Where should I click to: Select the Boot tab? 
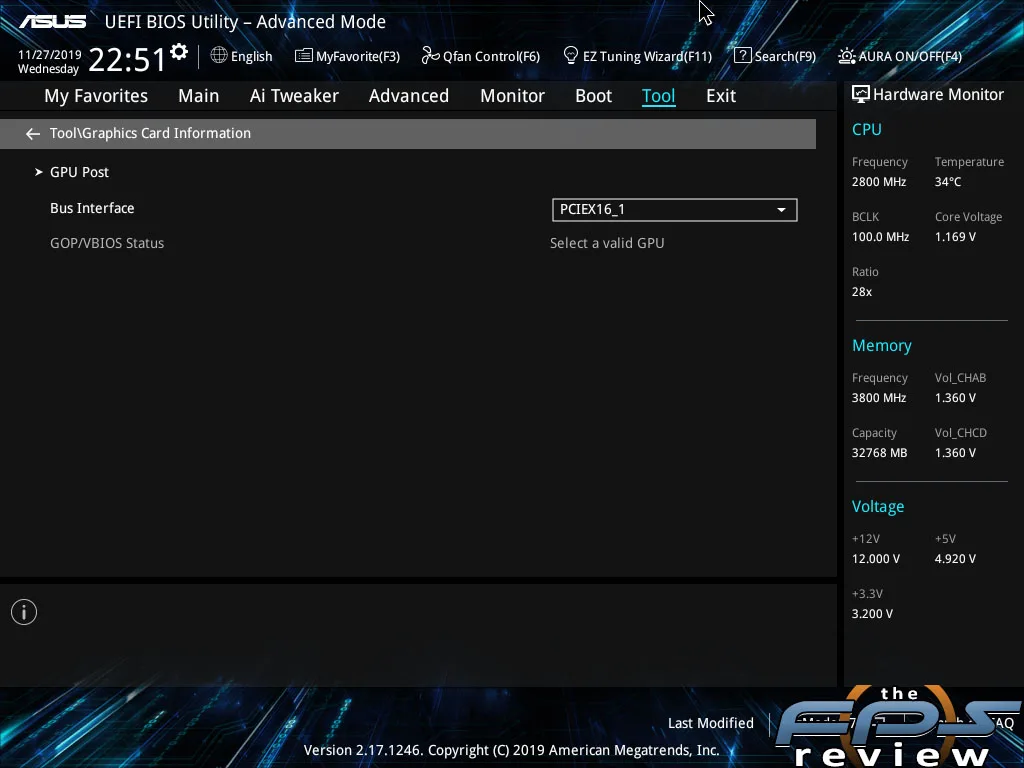[x=594, y=96]
